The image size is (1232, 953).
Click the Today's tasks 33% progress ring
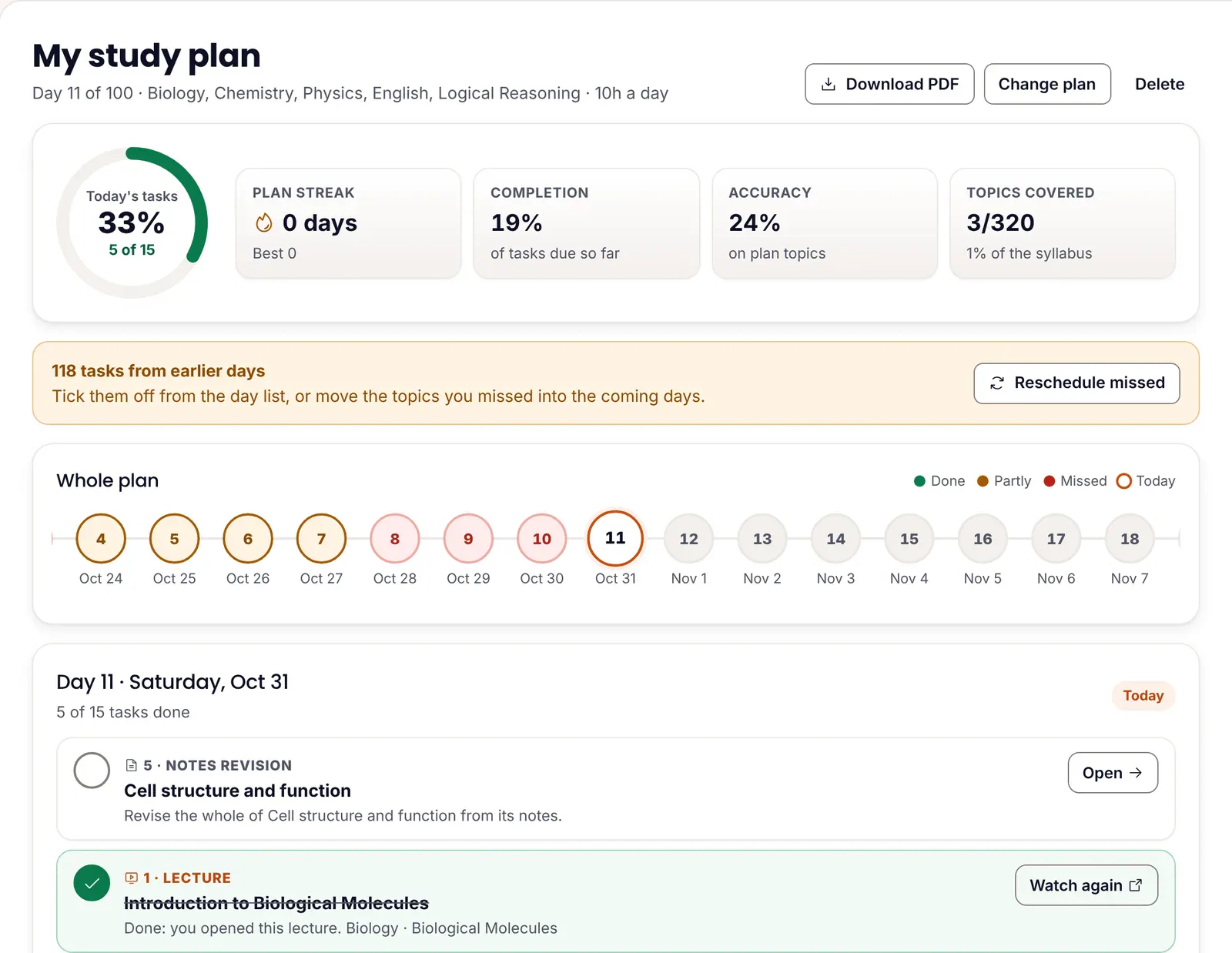(132, 222)
